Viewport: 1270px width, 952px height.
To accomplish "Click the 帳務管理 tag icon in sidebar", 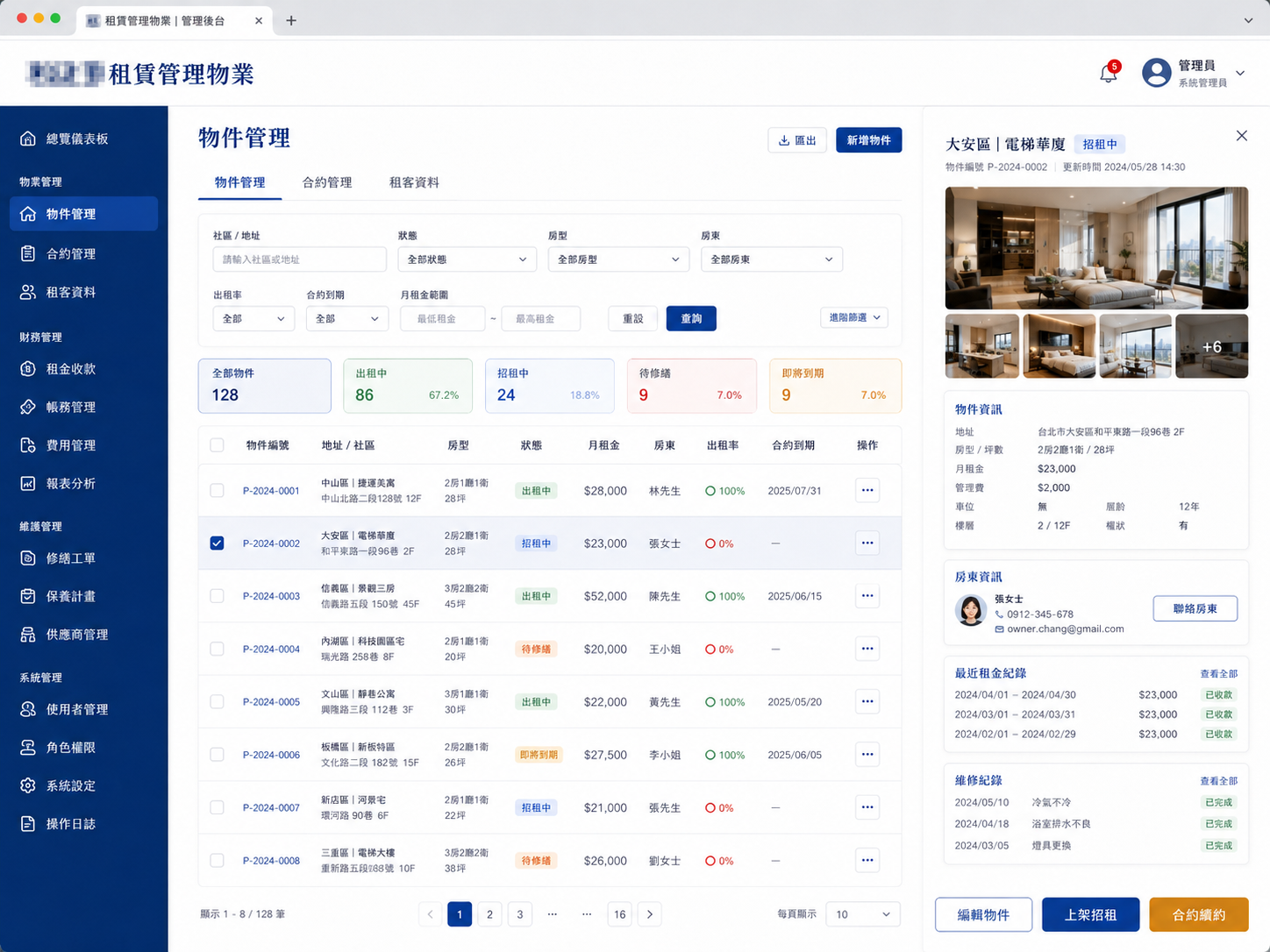I will (28, 407).
